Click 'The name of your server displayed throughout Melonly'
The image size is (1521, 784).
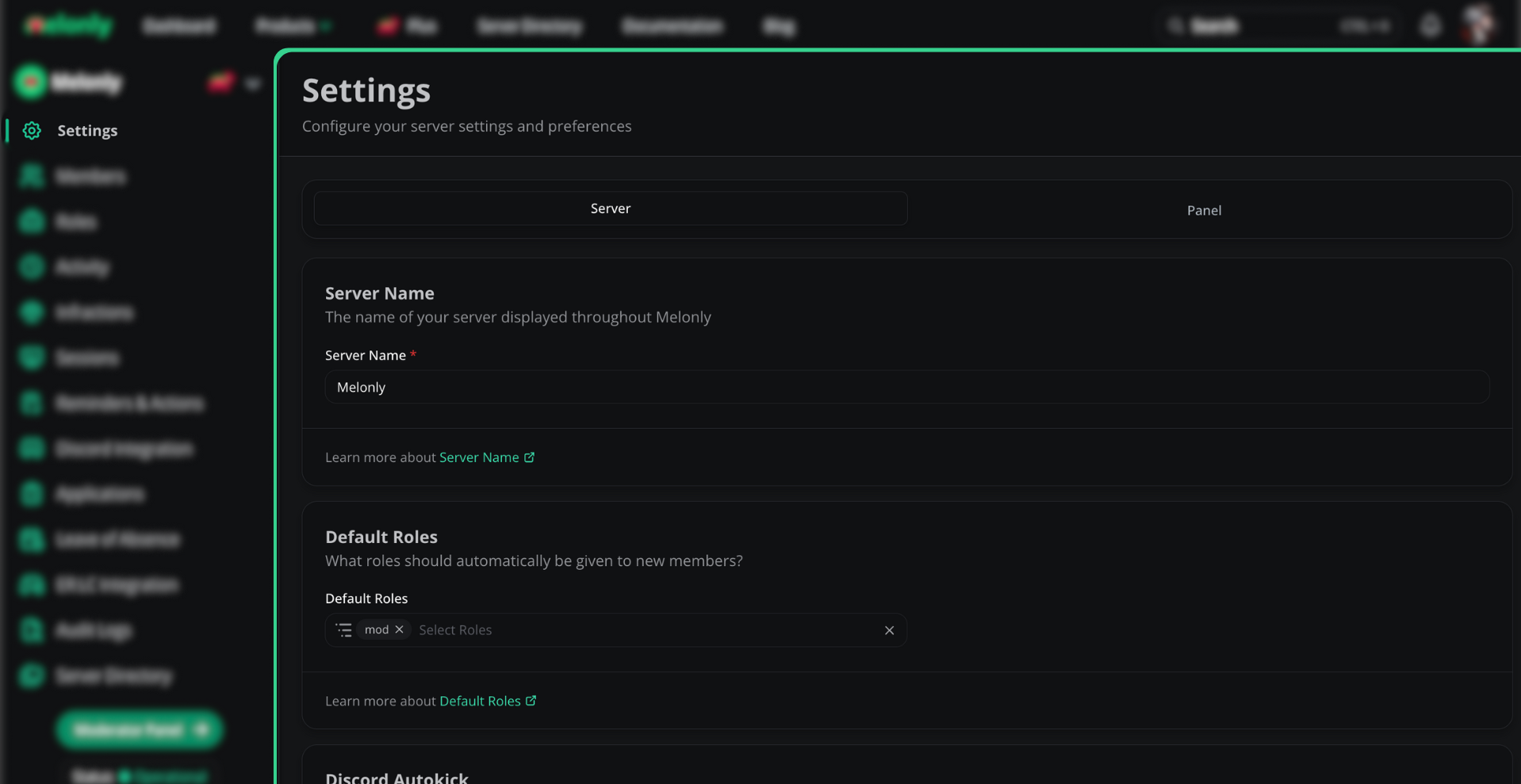coord(518,317)
